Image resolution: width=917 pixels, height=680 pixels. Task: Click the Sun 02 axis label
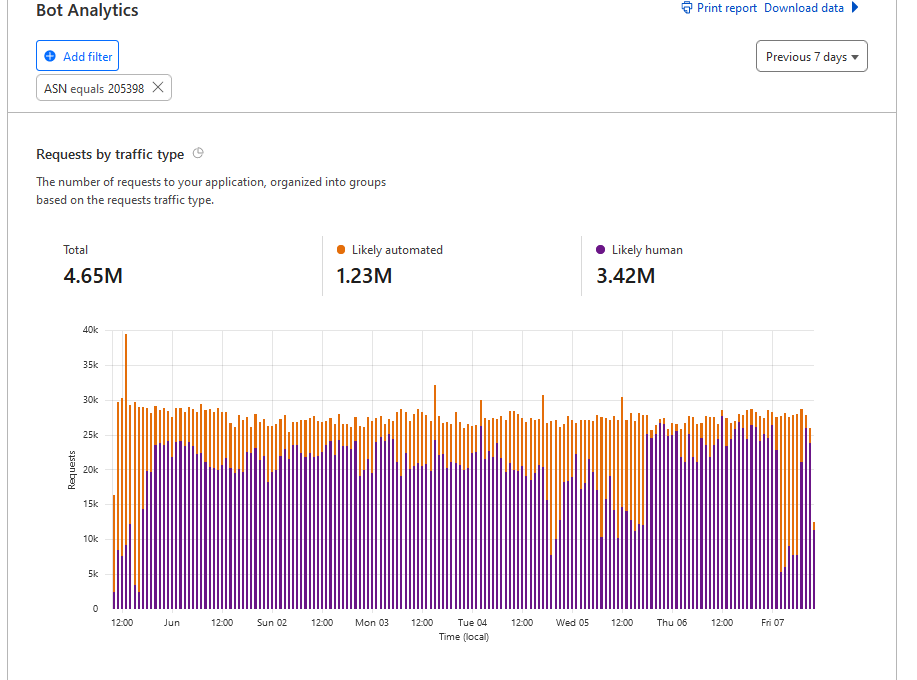(x=272, y=623)
